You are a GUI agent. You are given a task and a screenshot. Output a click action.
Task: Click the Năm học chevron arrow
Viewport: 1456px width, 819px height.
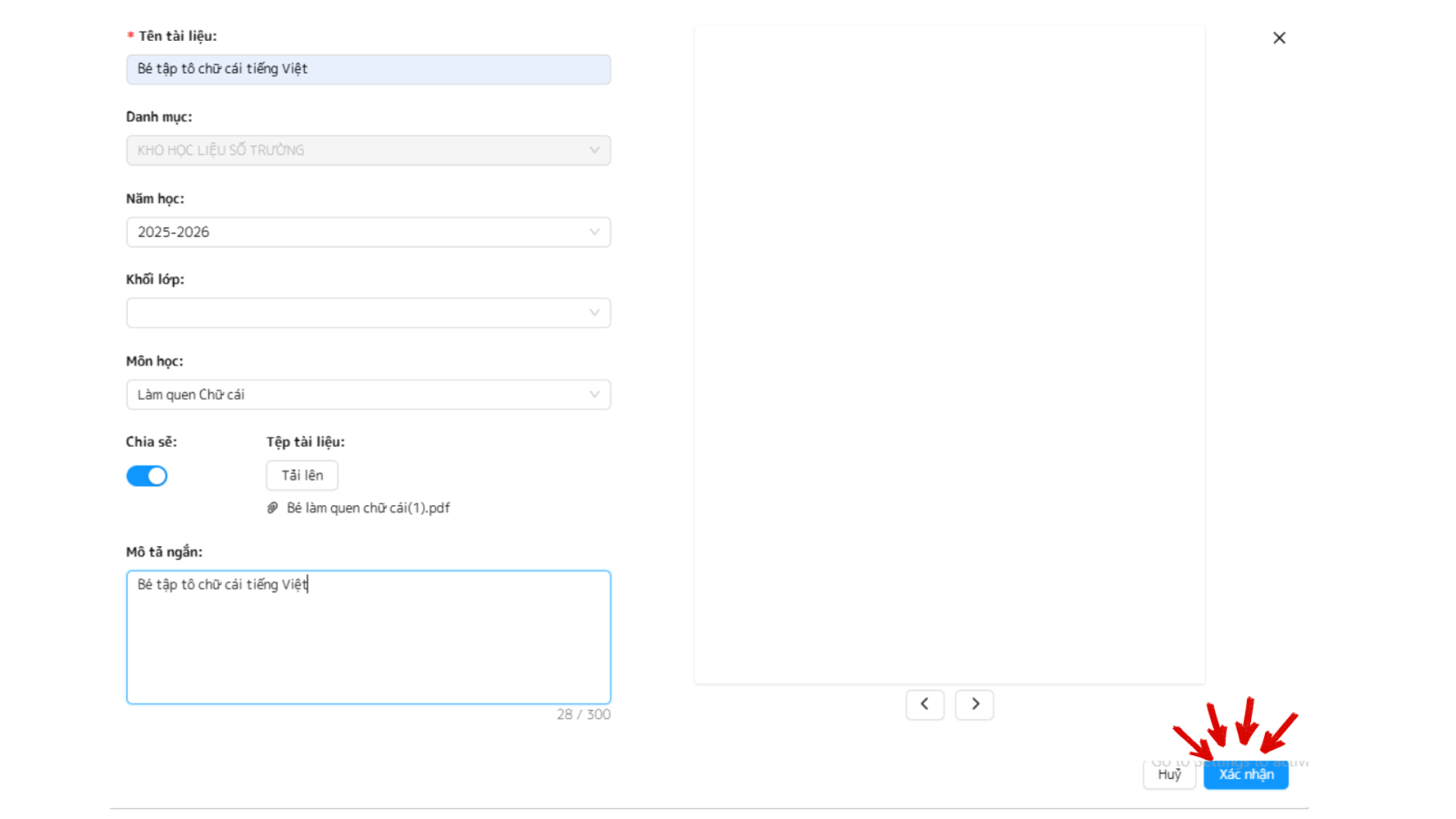click(x=594, y=232)
